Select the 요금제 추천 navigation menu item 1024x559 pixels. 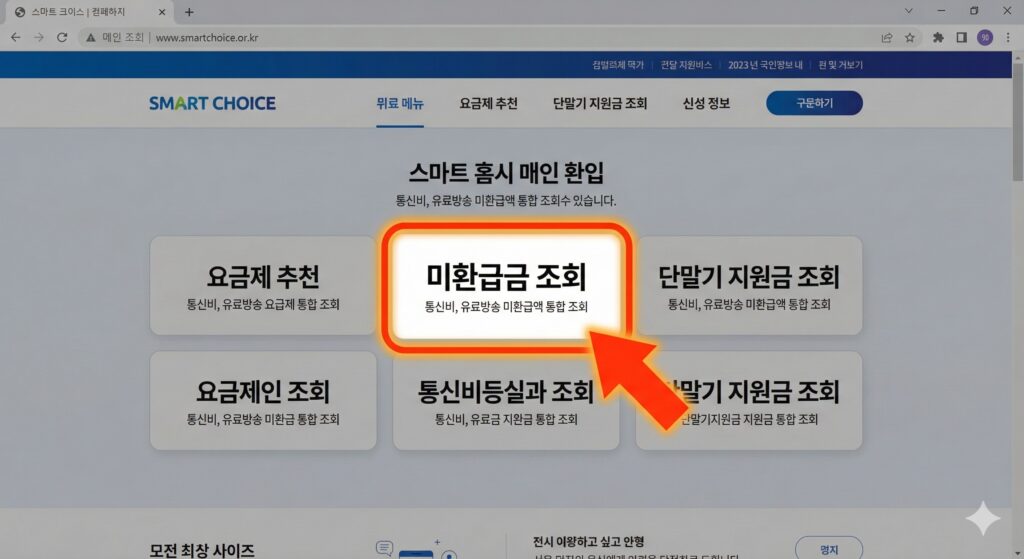[488, 103]
